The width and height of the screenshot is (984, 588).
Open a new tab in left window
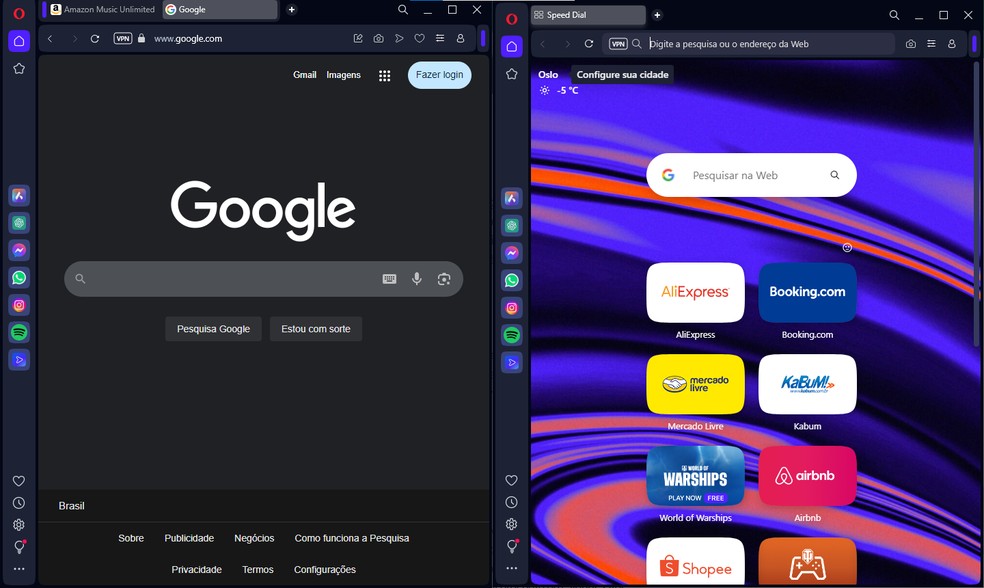291,9
